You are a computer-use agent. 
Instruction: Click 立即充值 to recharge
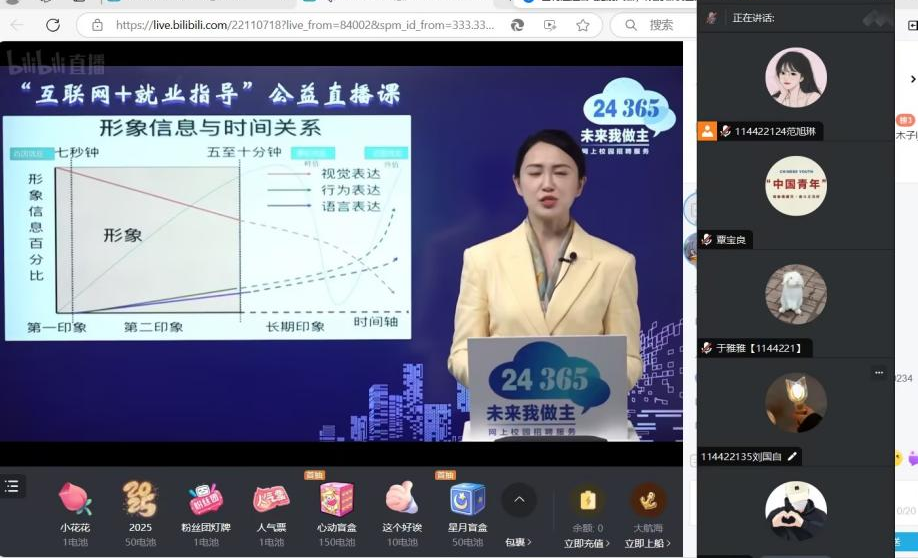coord(586,544)
